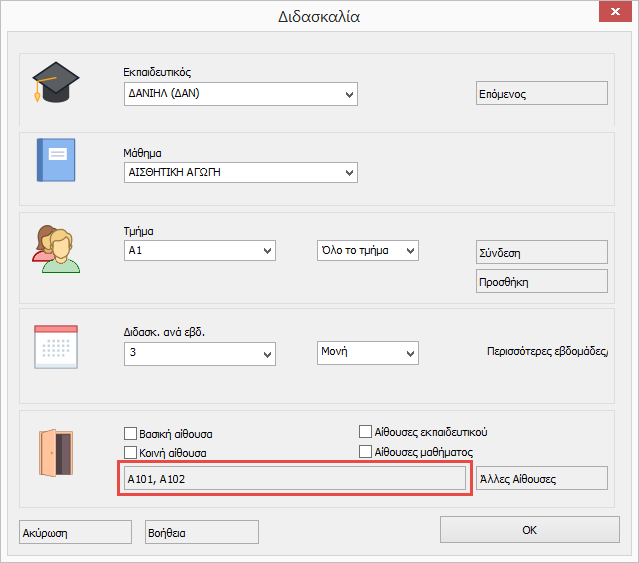Click the classrooms field containing A101, A102

coord(295,479)
